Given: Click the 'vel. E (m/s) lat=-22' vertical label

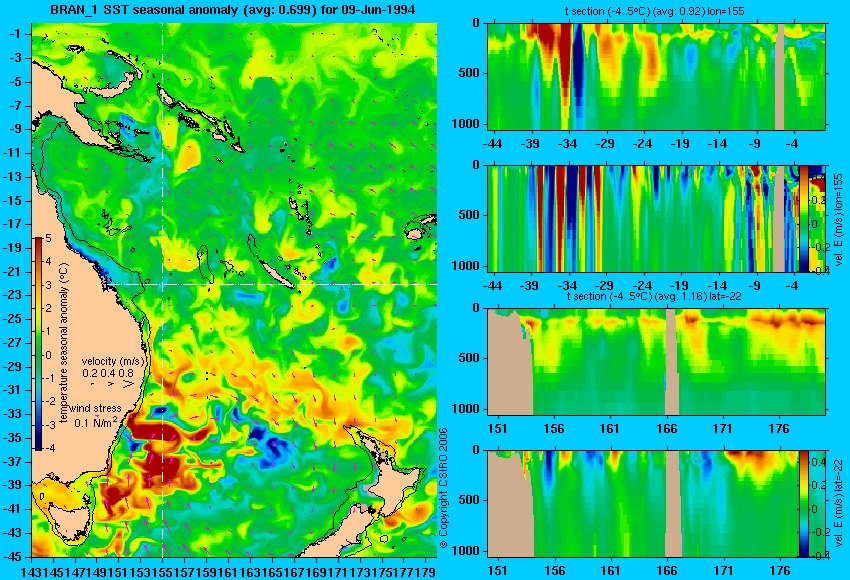Looking at the screenshot, I should click(x=838, y=504).
